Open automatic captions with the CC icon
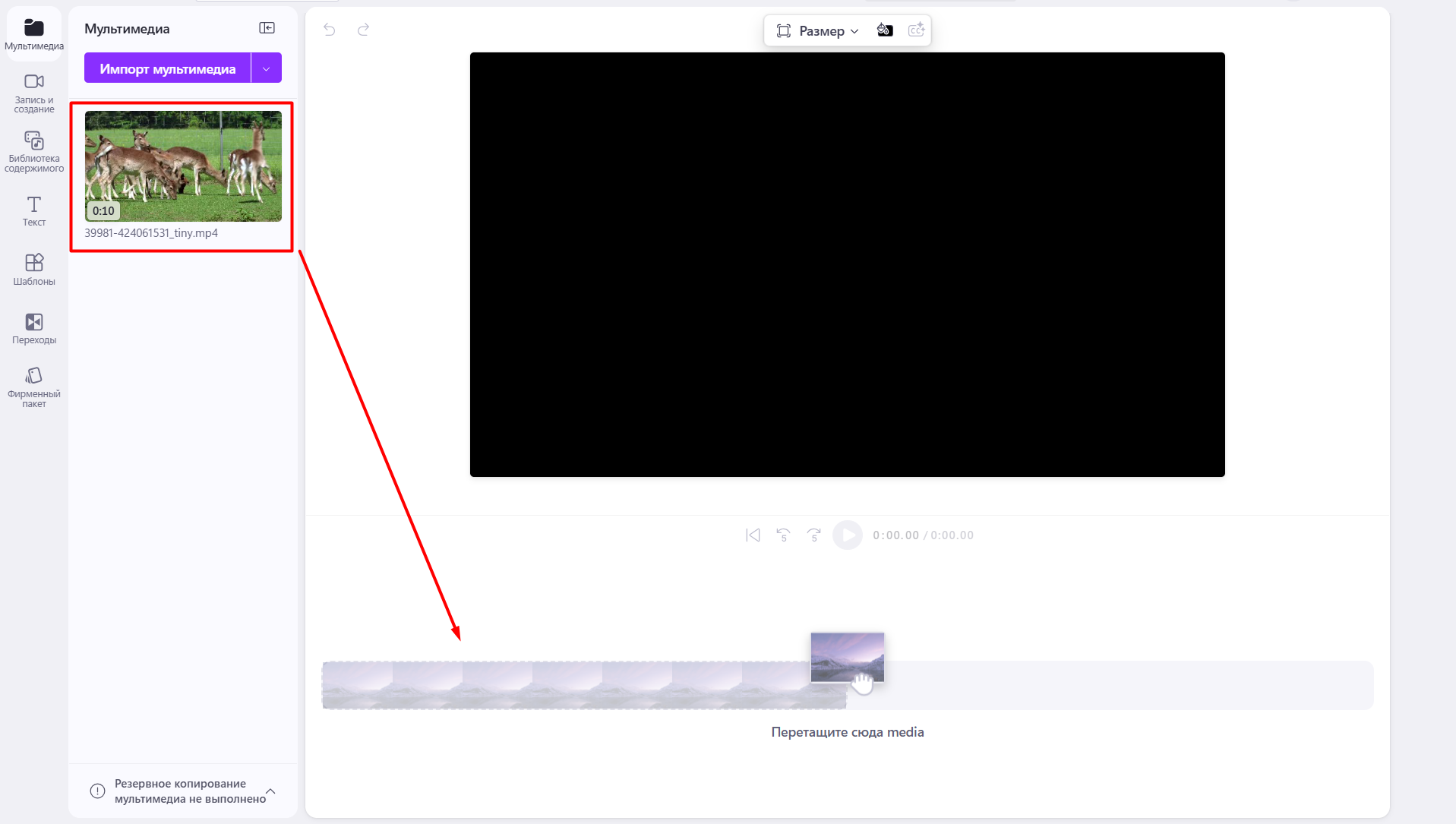The width and height of the screenshot is (1456, 824). point(916,30)
